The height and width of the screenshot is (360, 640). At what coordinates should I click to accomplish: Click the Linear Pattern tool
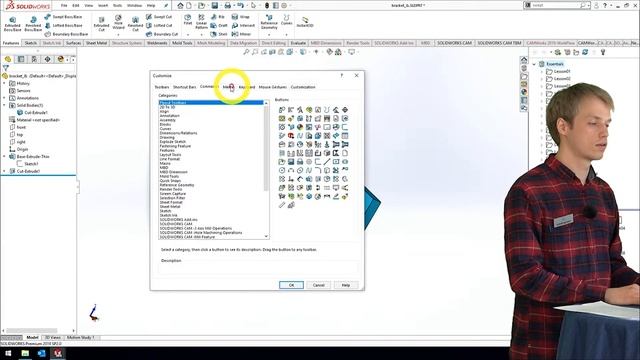(201, 22)
